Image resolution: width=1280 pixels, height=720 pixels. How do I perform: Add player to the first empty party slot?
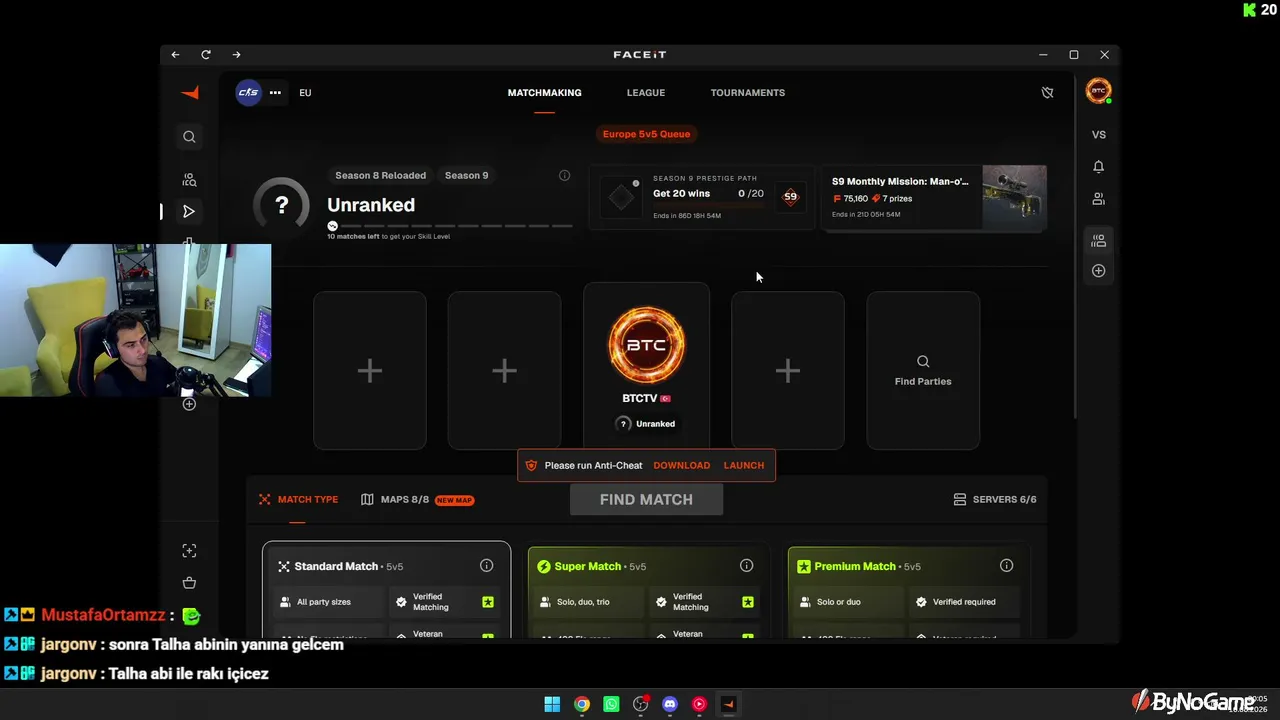click(x=370, y=371)
